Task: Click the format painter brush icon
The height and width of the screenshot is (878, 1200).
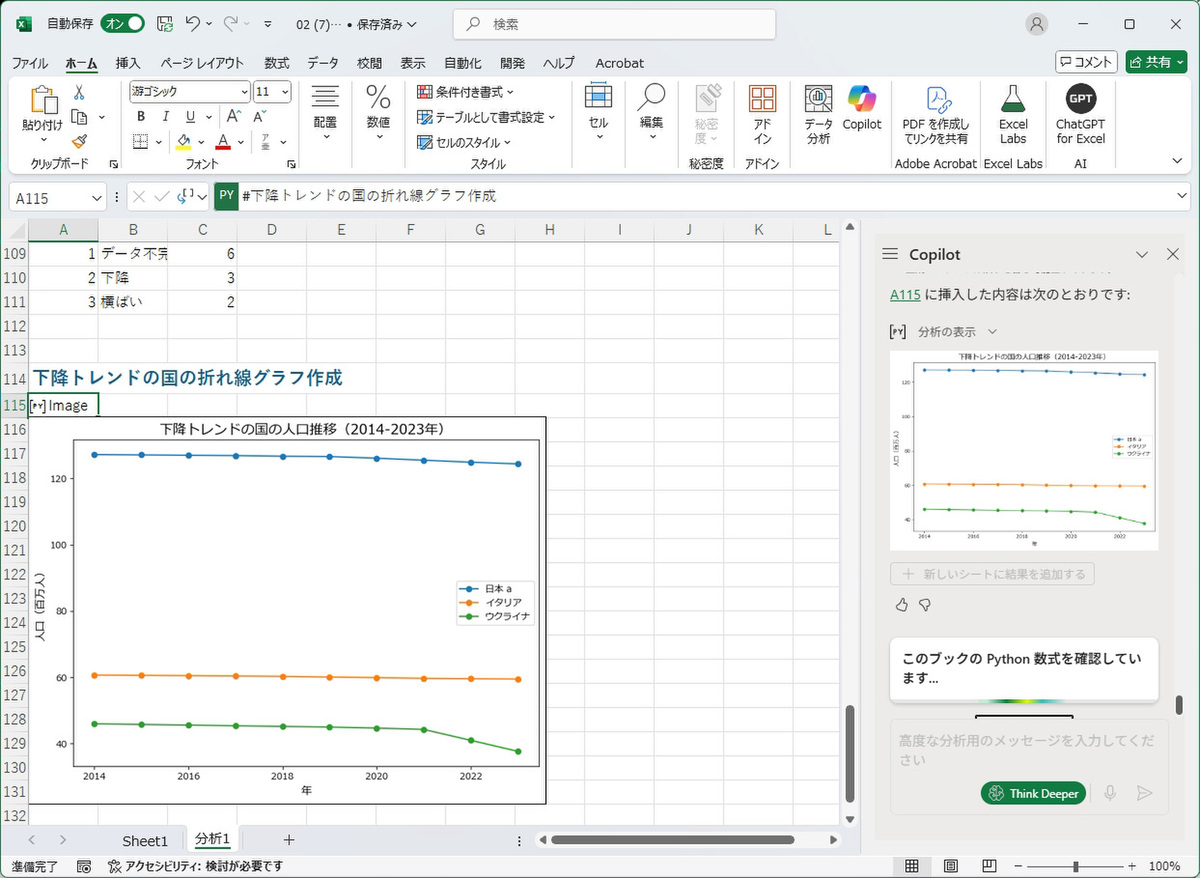Action: point(80,142)
